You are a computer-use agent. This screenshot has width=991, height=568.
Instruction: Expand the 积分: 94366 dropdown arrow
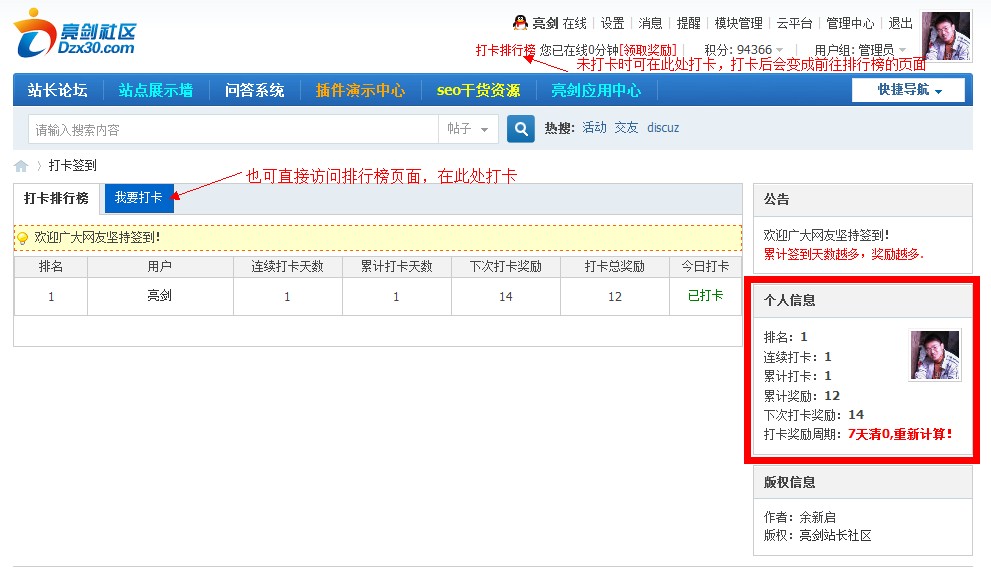pyautogui.click(x=780, y=49)
